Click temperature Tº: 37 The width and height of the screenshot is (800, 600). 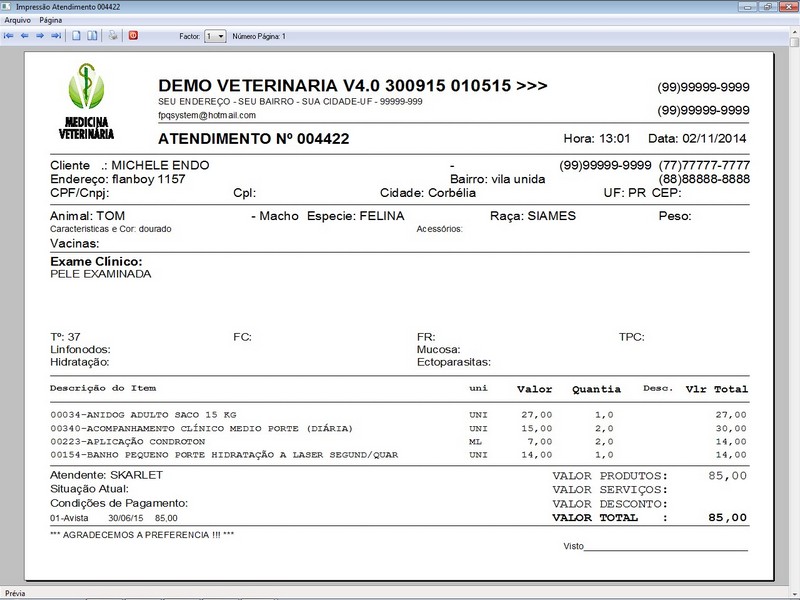(x=65, y=337)
